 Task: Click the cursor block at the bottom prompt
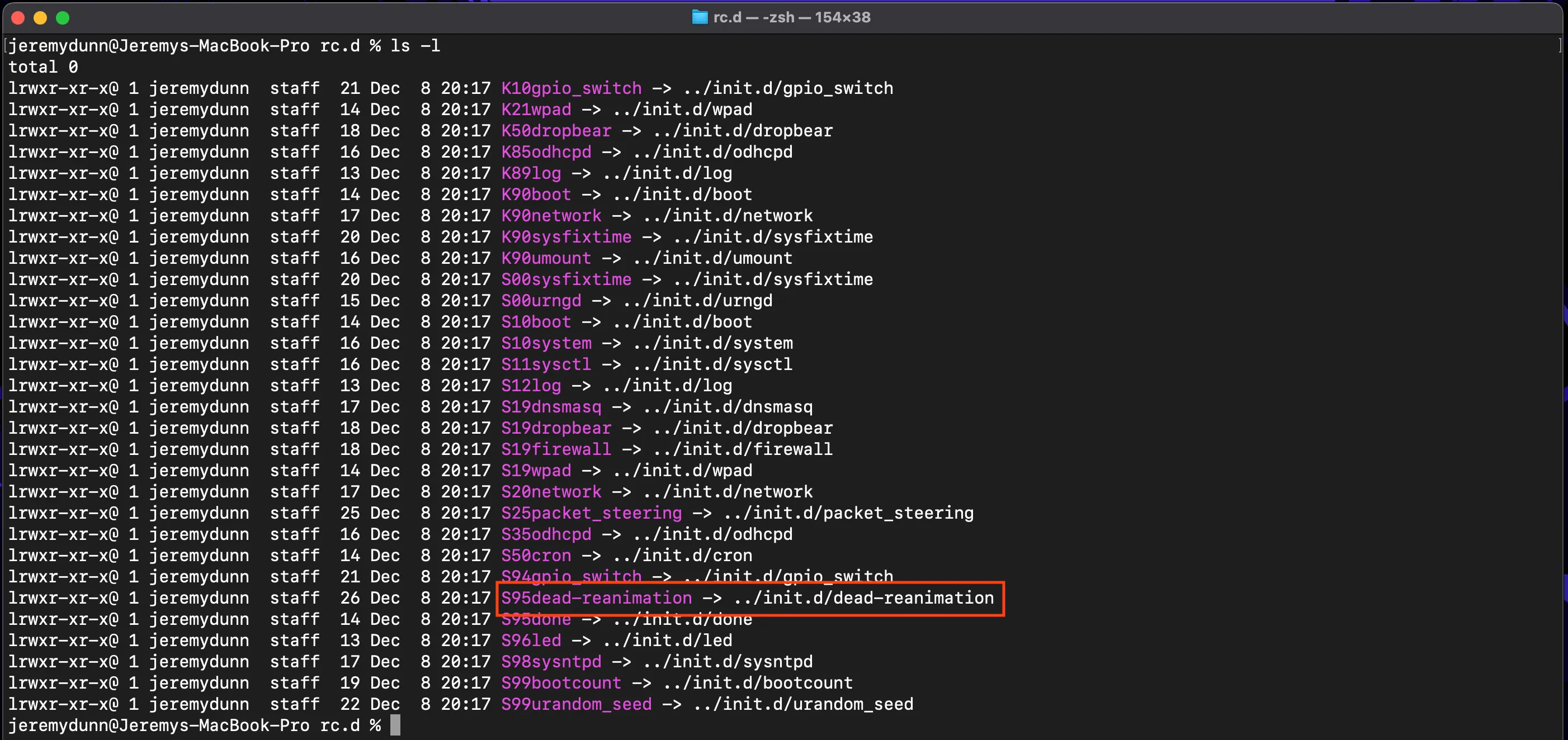point(396,725)
